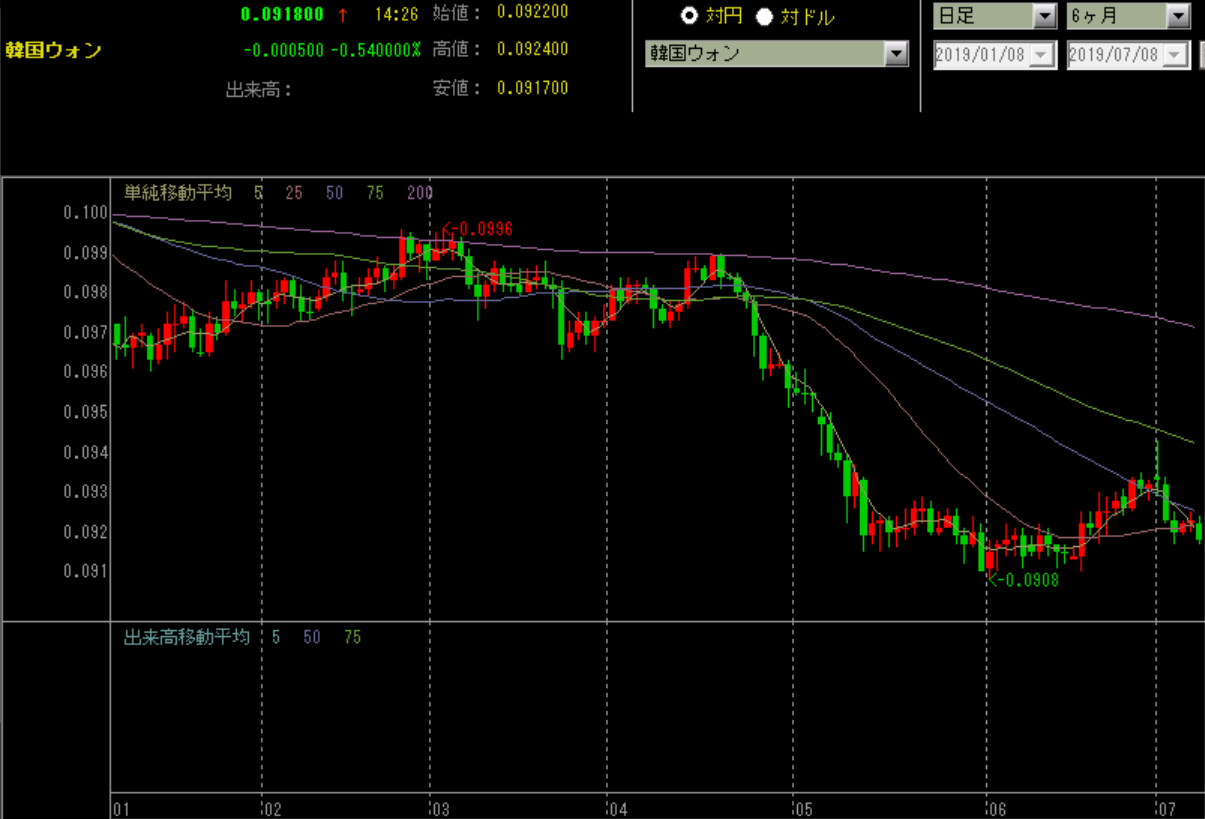Viewport: 1205px width, 819px height.
Task: Click the green 0.0908 low price marker
Action: click(1025, 580)
